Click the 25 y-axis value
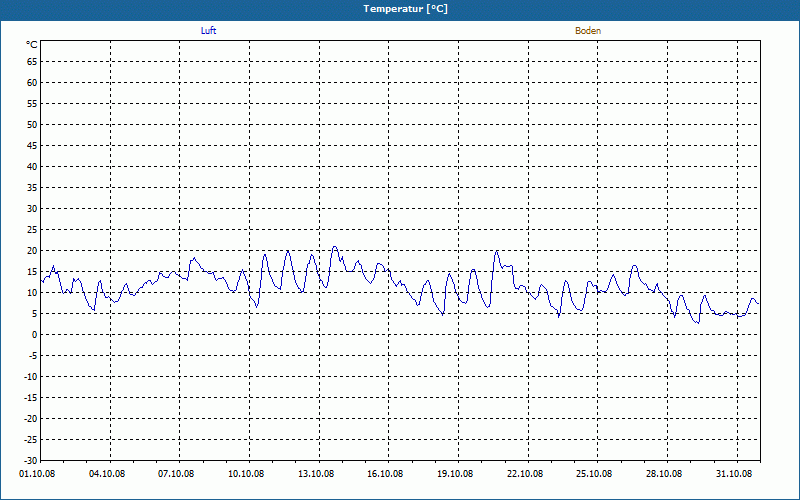This screenshot has height=500, width=800. pos(32,230)
